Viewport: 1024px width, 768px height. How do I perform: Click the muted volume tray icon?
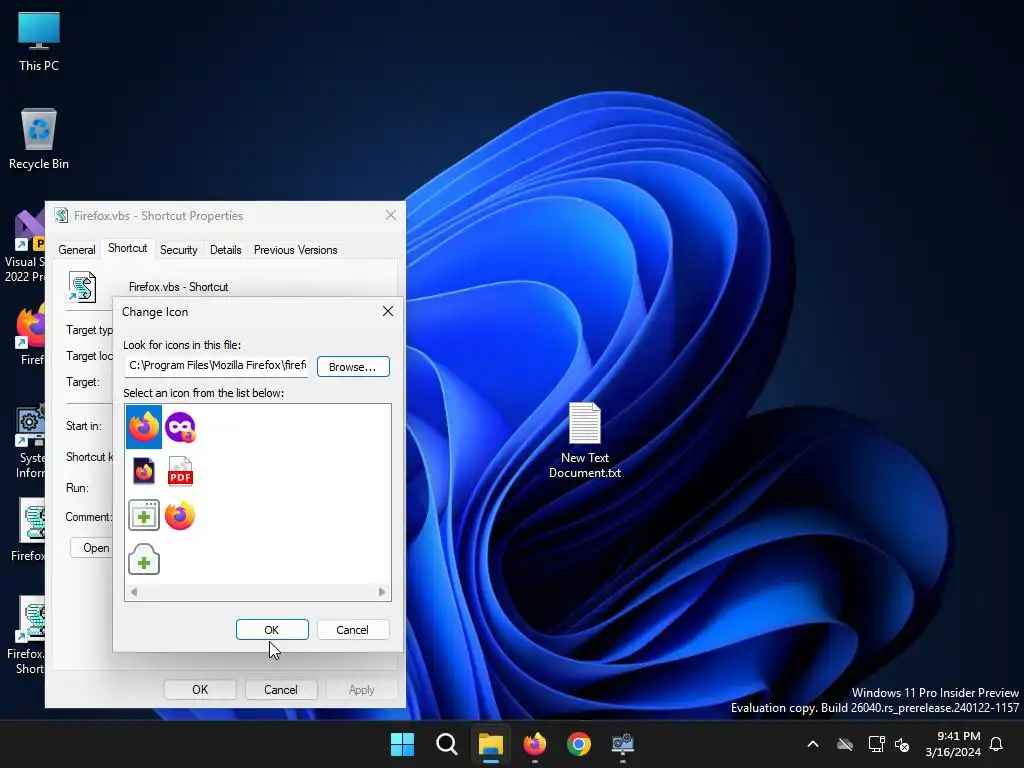pyautogui.click(x=902, y=744)
